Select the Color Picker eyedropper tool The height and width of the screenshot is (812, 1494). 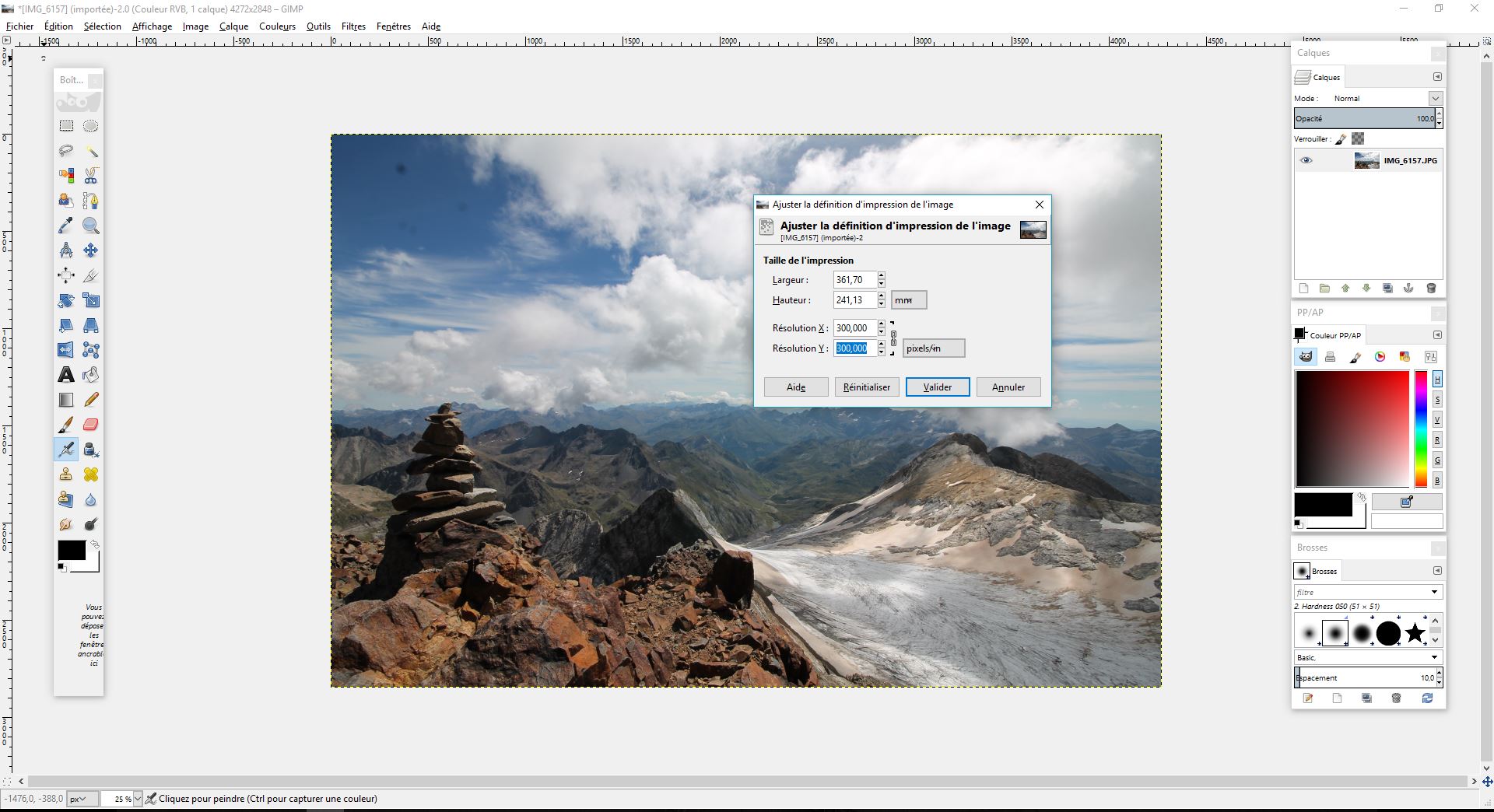(x=66, y=226)
